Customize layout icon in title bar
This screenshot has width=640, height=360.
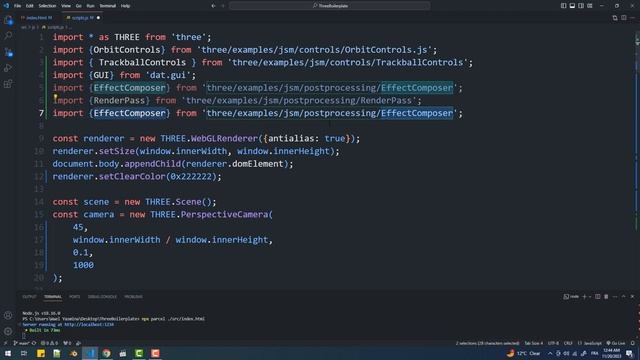pyautogui.click(x=590, y=6)
